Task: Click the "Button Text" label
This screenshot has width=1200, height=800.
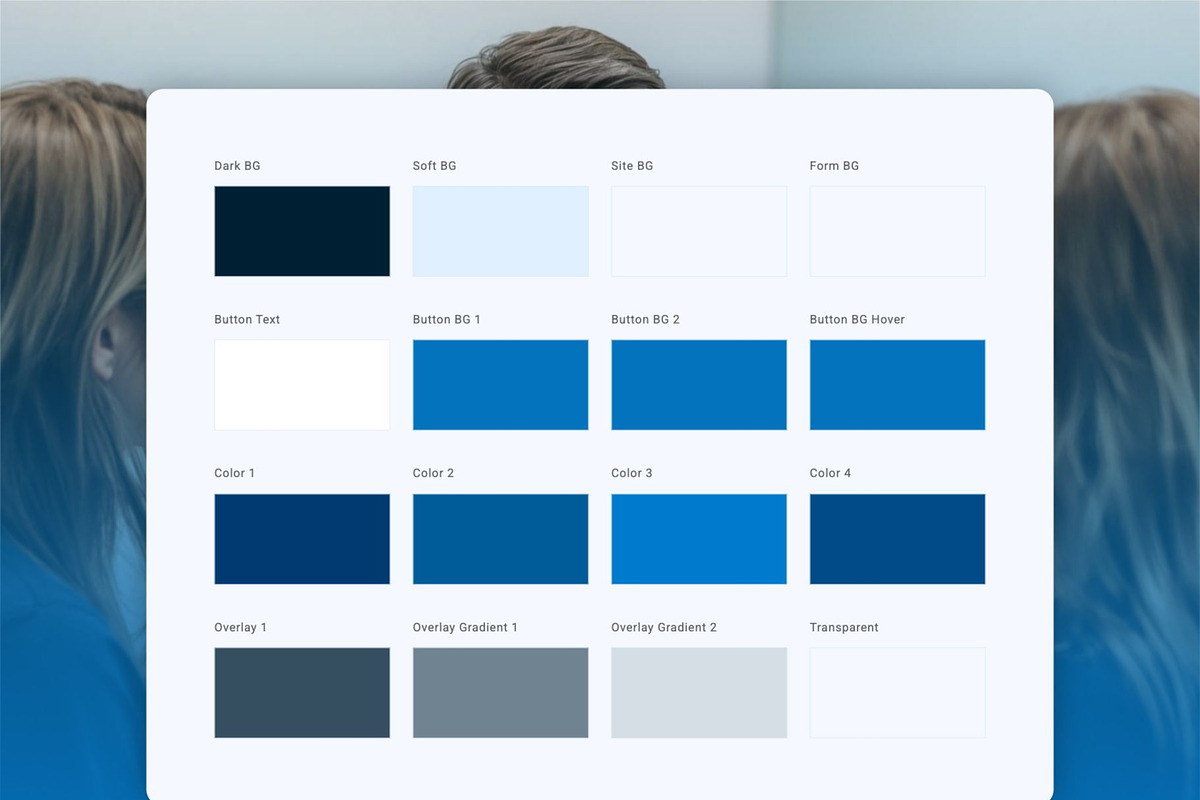Action: coord(247,320)
